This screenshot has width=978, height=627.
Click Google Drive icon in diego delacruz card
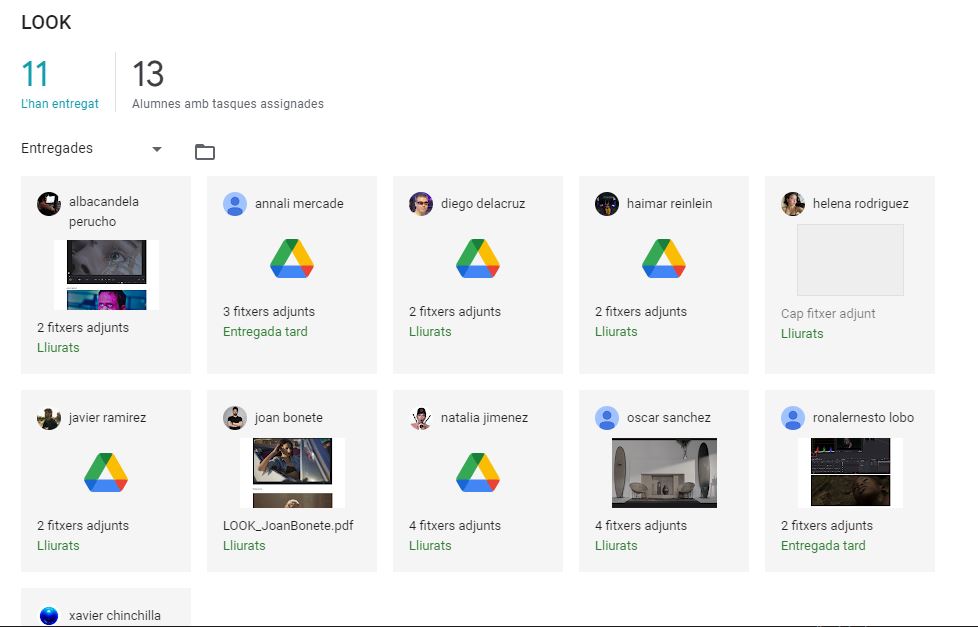[x=478, y=259]
